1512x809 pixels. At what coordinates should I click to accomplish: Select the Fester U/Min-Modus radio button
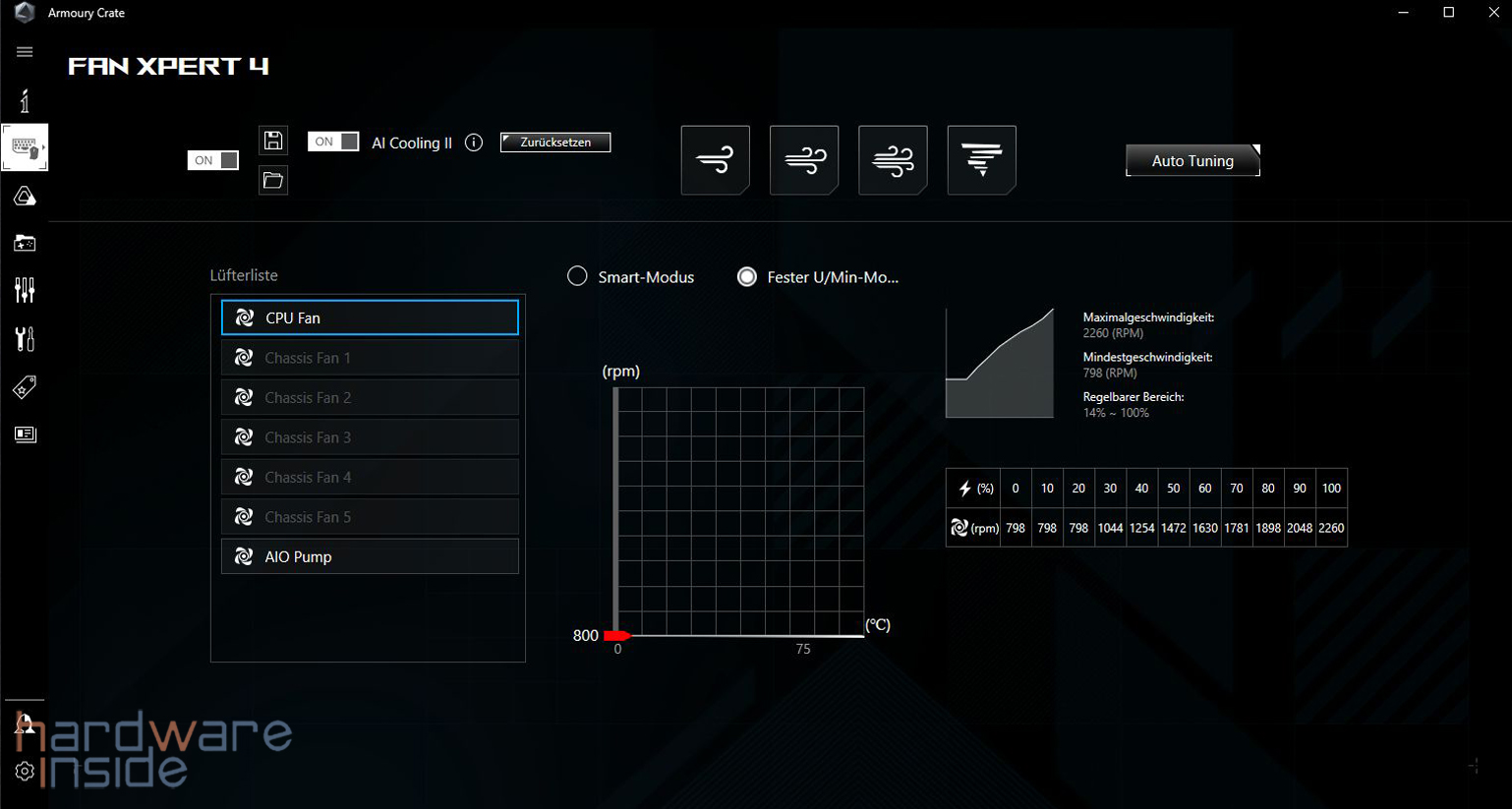[x=747, y=276]
